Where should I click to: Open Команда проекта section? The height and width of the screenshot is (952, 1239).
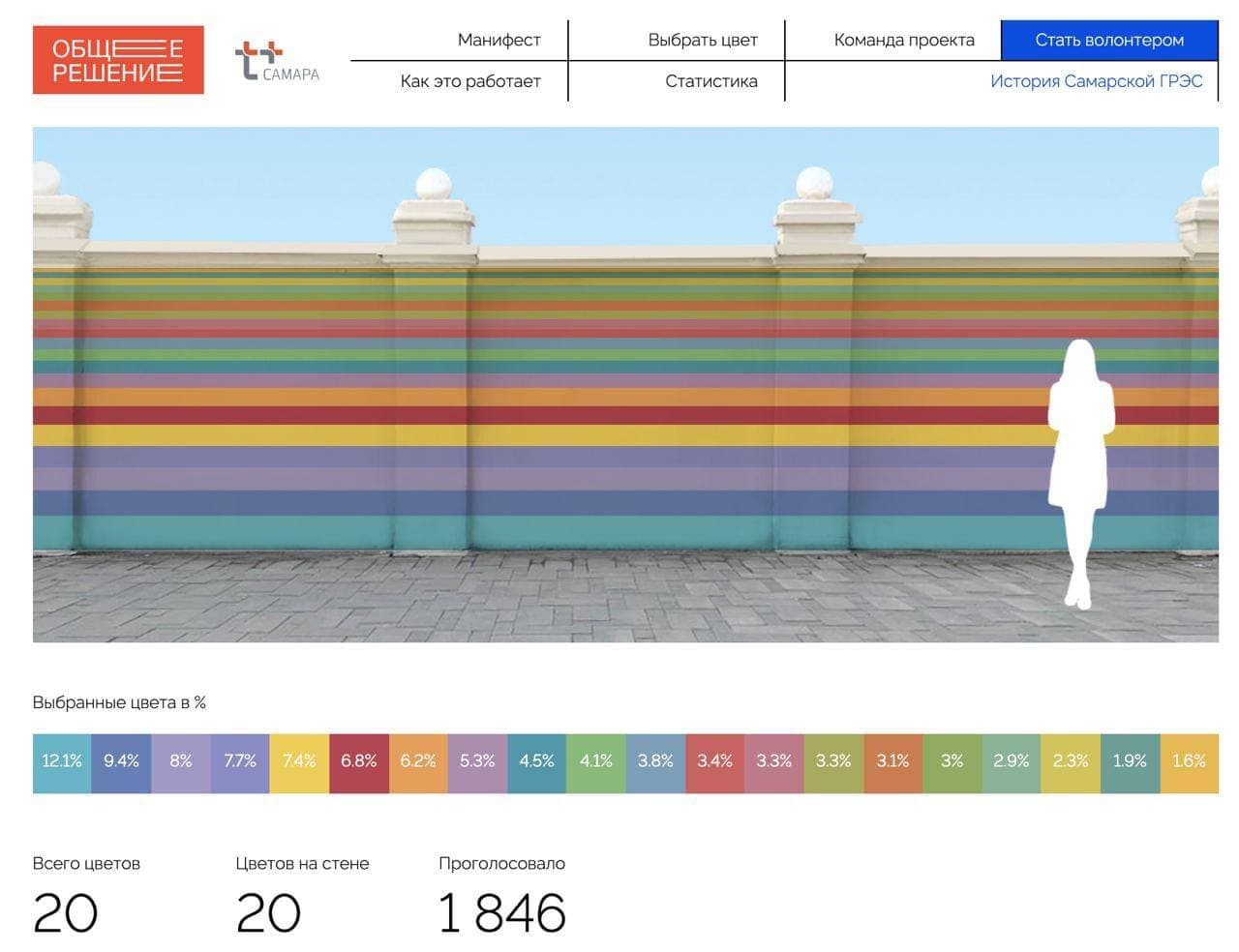click(x=904, y=41)
